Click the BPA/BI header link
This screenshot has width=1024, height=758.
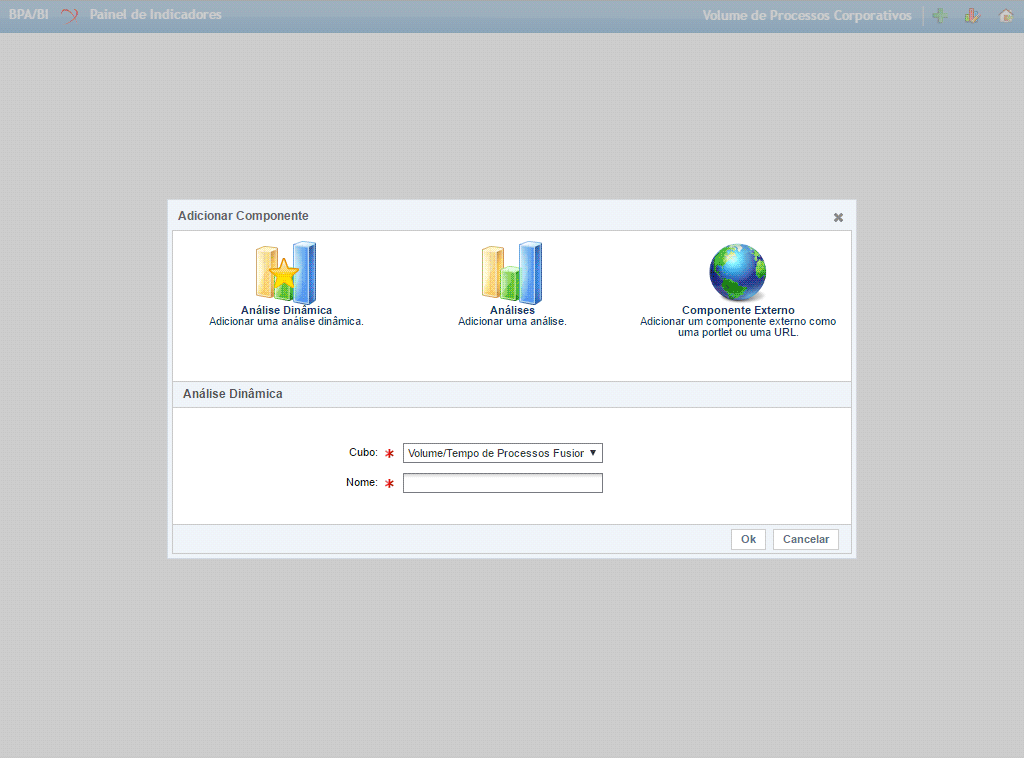point(28,14)
